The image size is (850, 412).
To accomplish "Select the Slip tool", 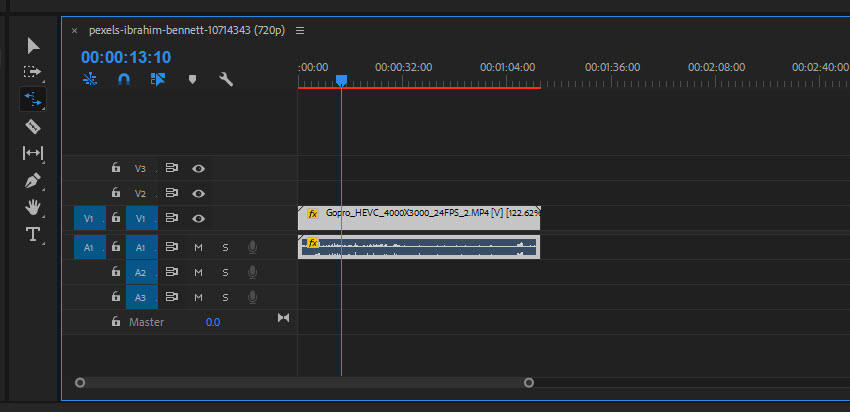I will click(x=33, y=153).
